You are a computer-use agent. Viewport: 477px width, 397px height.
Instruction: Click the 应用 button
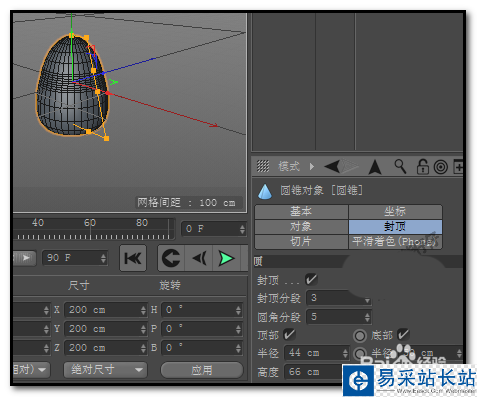click(x=202, y=370)
